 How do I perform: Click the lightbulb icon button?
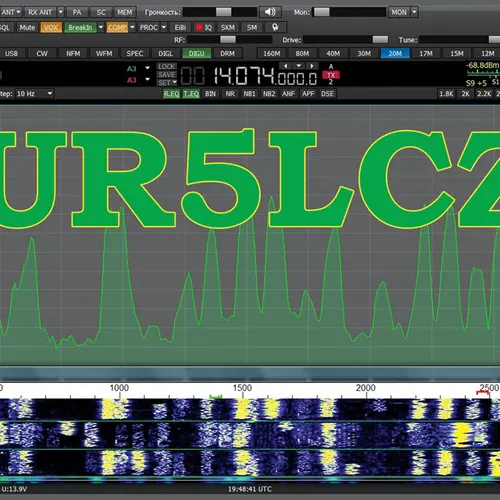[275, 27]
